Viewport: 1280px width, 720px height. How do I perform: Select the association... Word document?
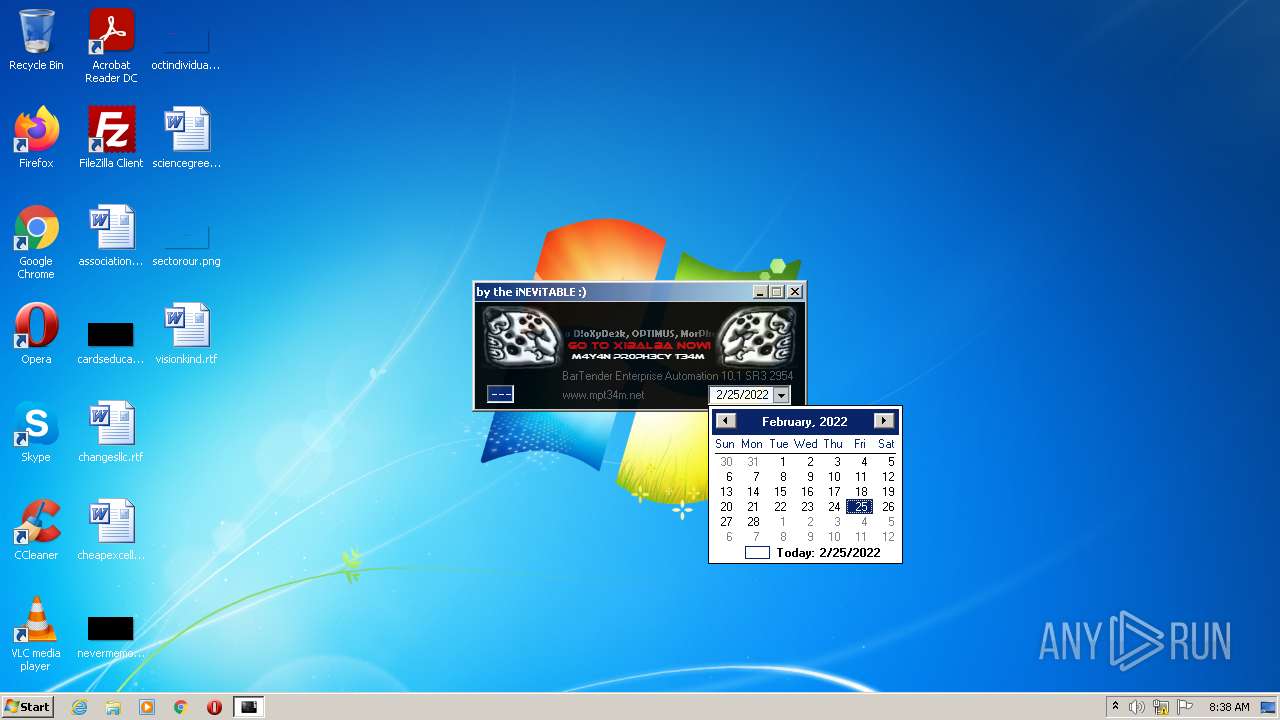(111, 236)
